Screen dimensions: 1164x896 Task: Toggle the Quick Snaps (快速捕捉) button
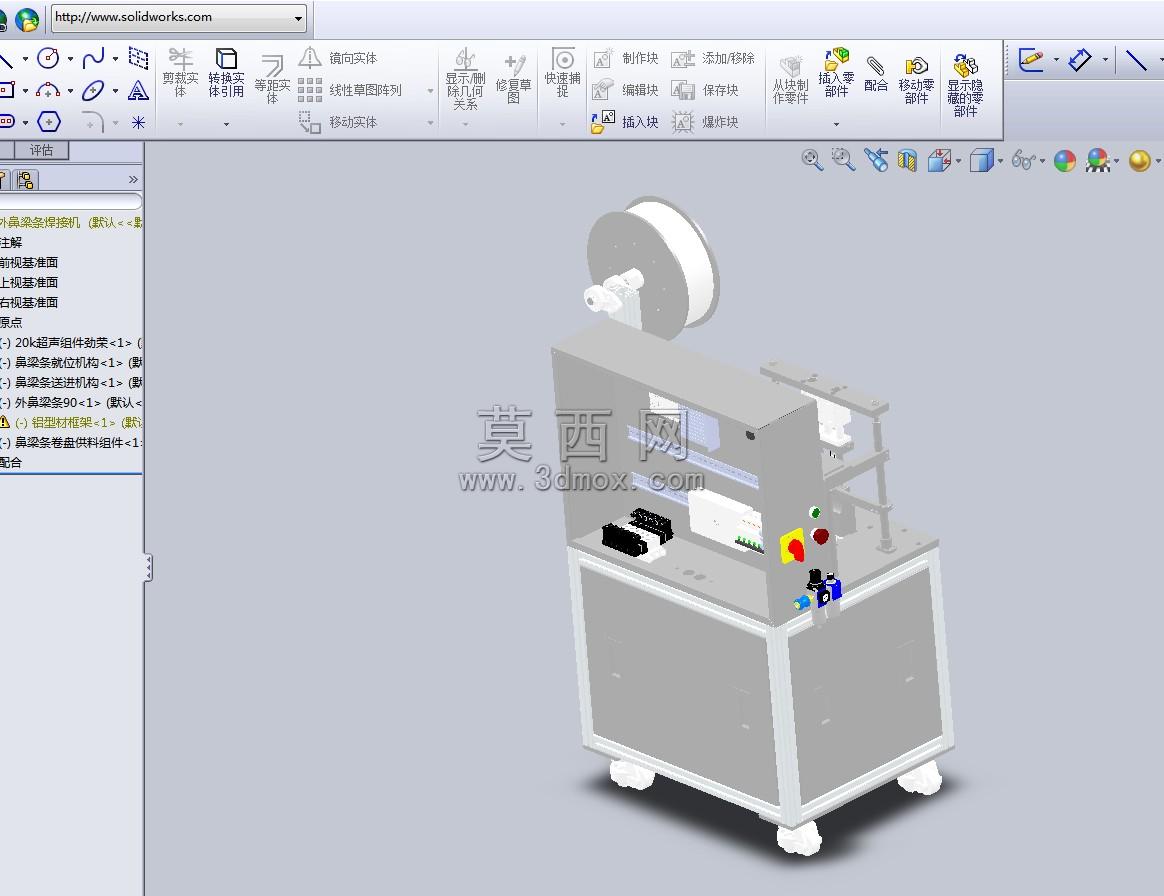coord(563,73)
